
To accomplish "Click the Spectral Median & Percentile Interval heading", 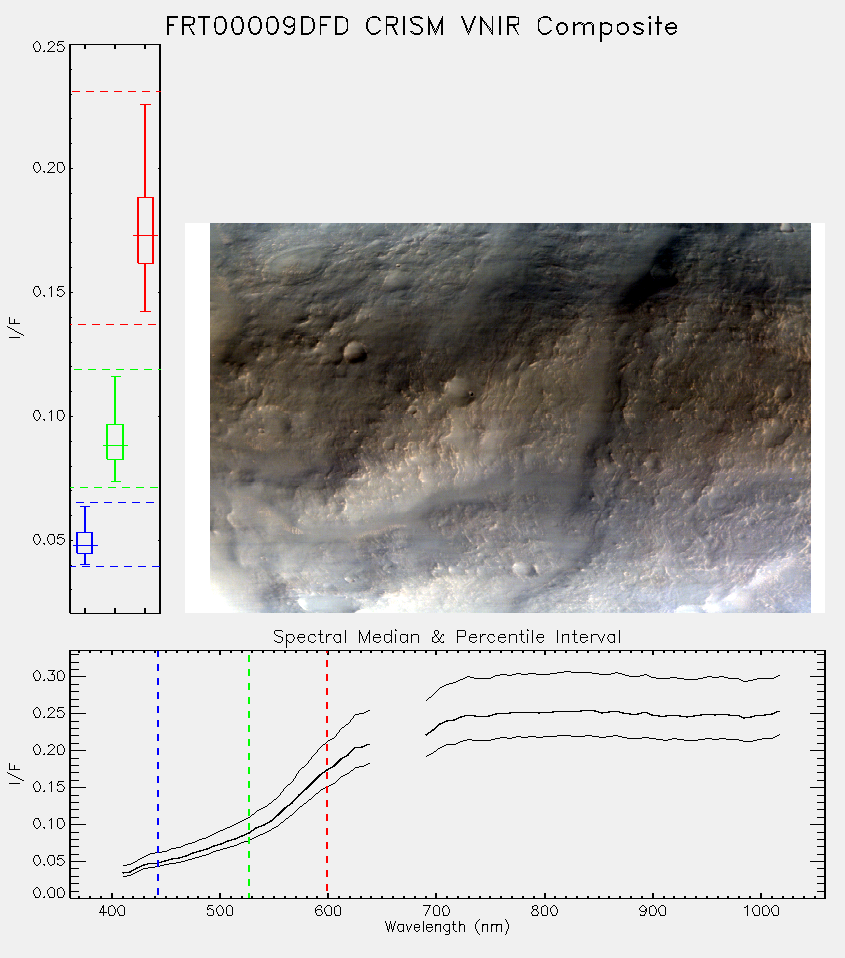I will [447, 637].
